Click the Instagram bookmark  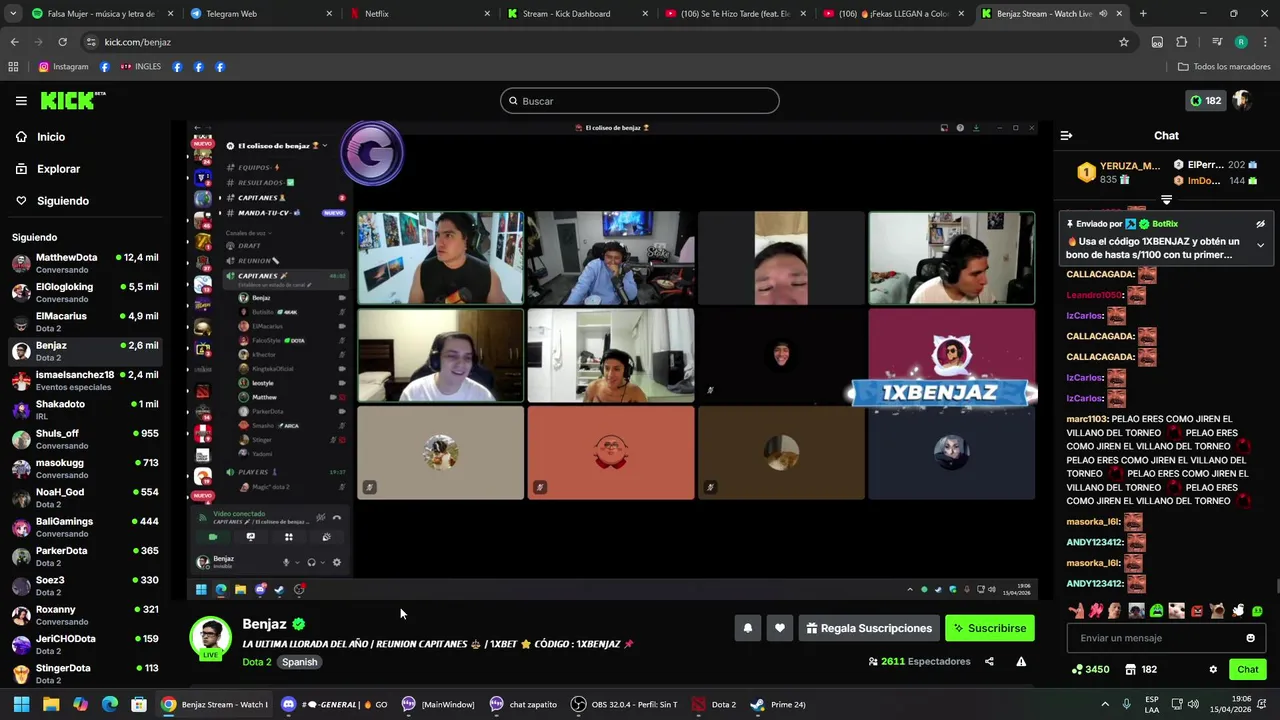click(64, 67)
